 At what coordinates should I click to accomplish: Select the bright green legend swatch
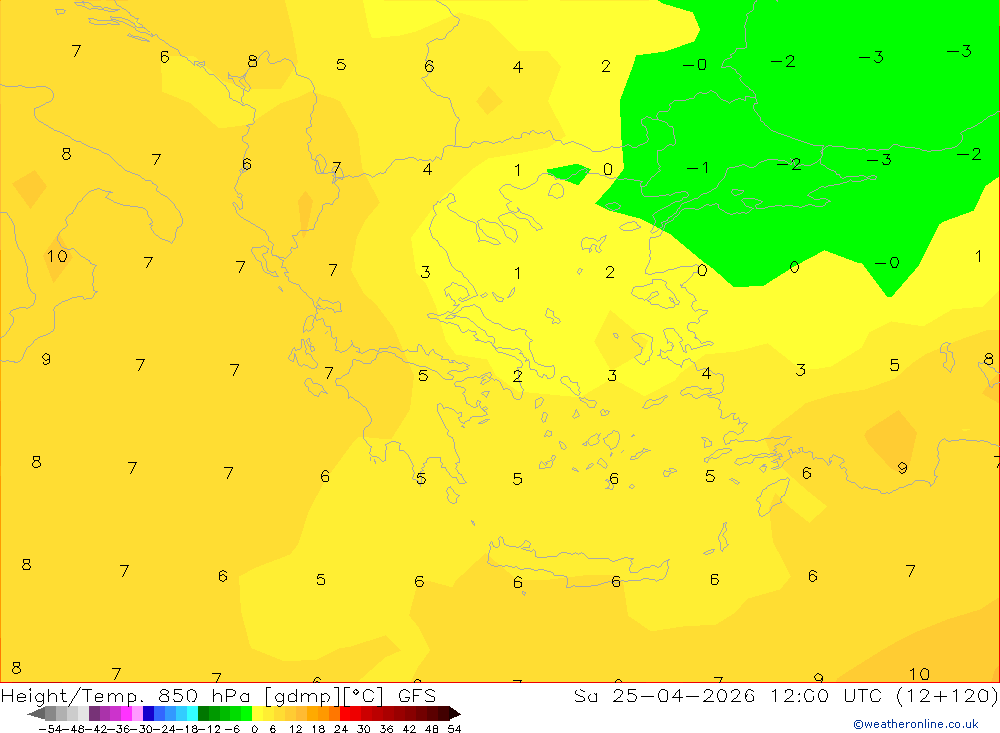[x=246, y=713]
